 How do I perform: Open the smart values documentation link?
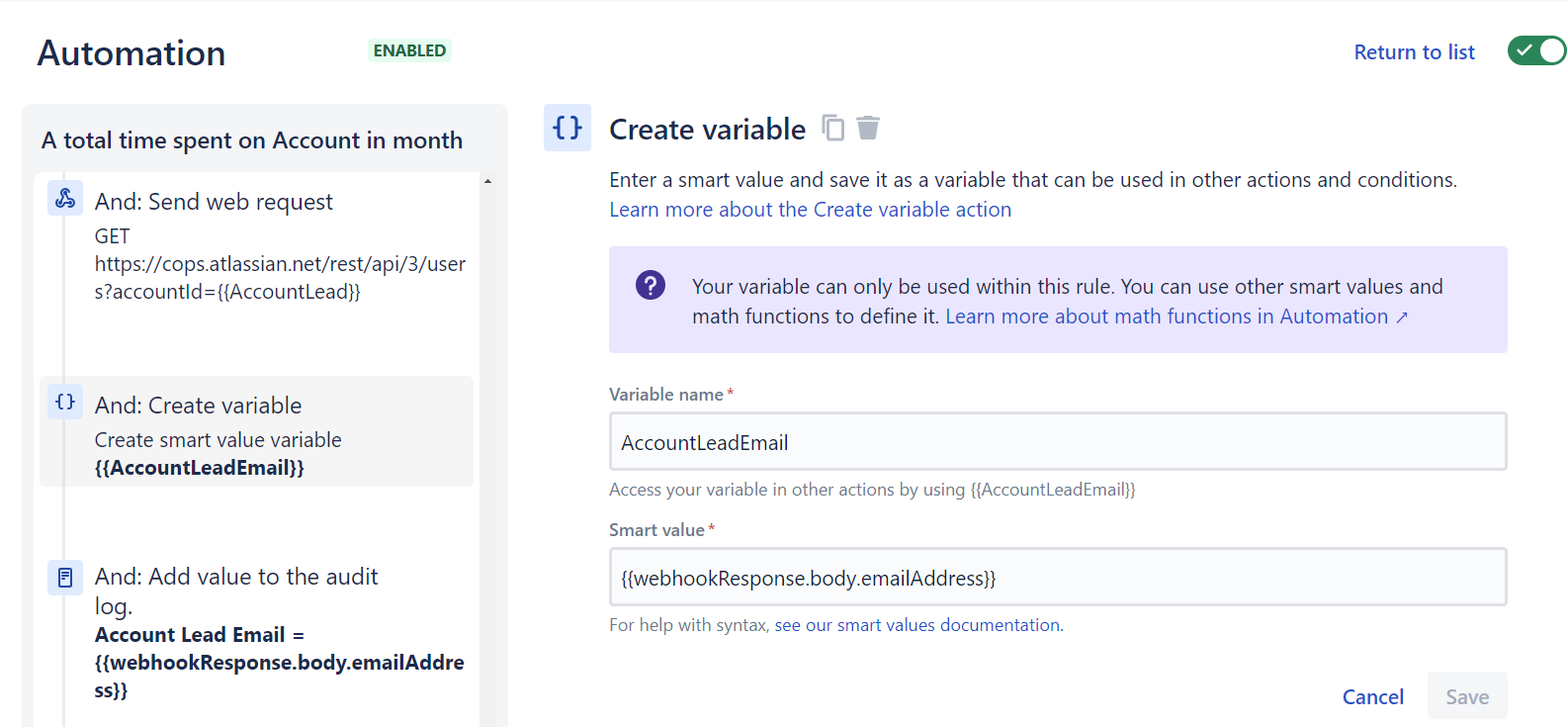click(x=917, y=625)
